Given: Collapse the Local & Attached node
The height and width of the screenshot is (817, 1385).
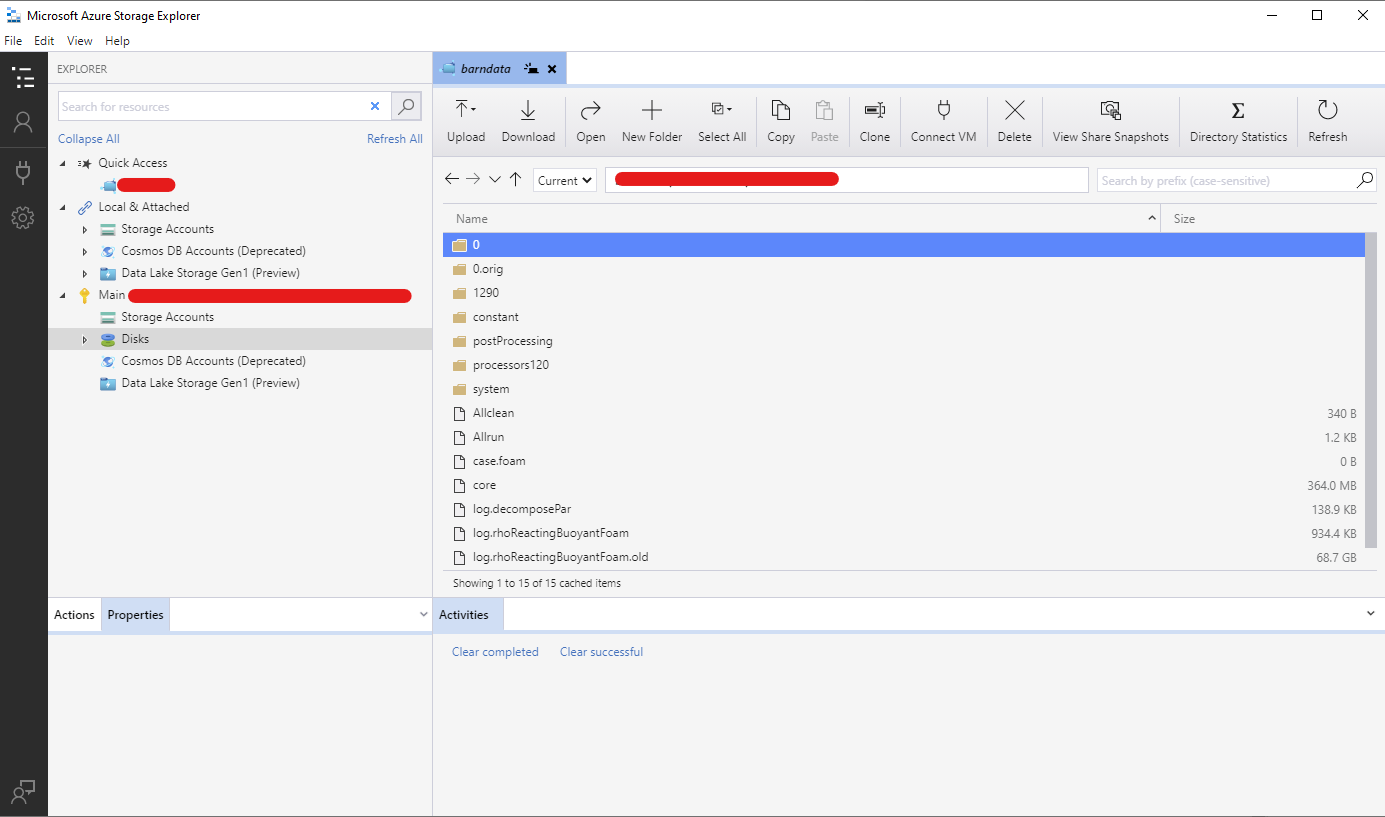Looking at the screenshot, I should (62, 207).
